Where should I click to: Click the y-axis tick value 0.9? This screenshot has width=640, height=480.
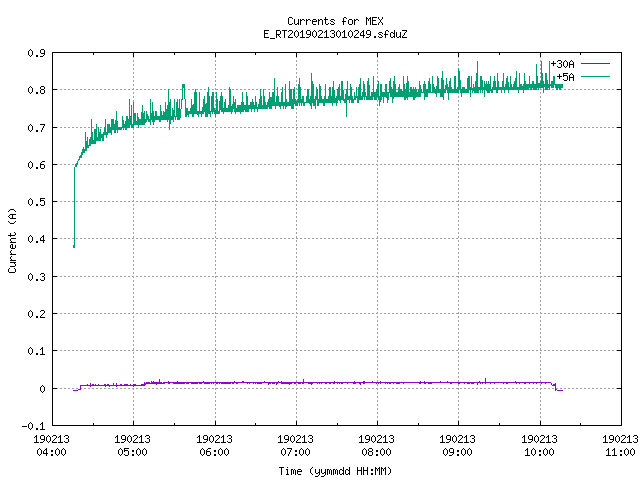tap(36, 53)
